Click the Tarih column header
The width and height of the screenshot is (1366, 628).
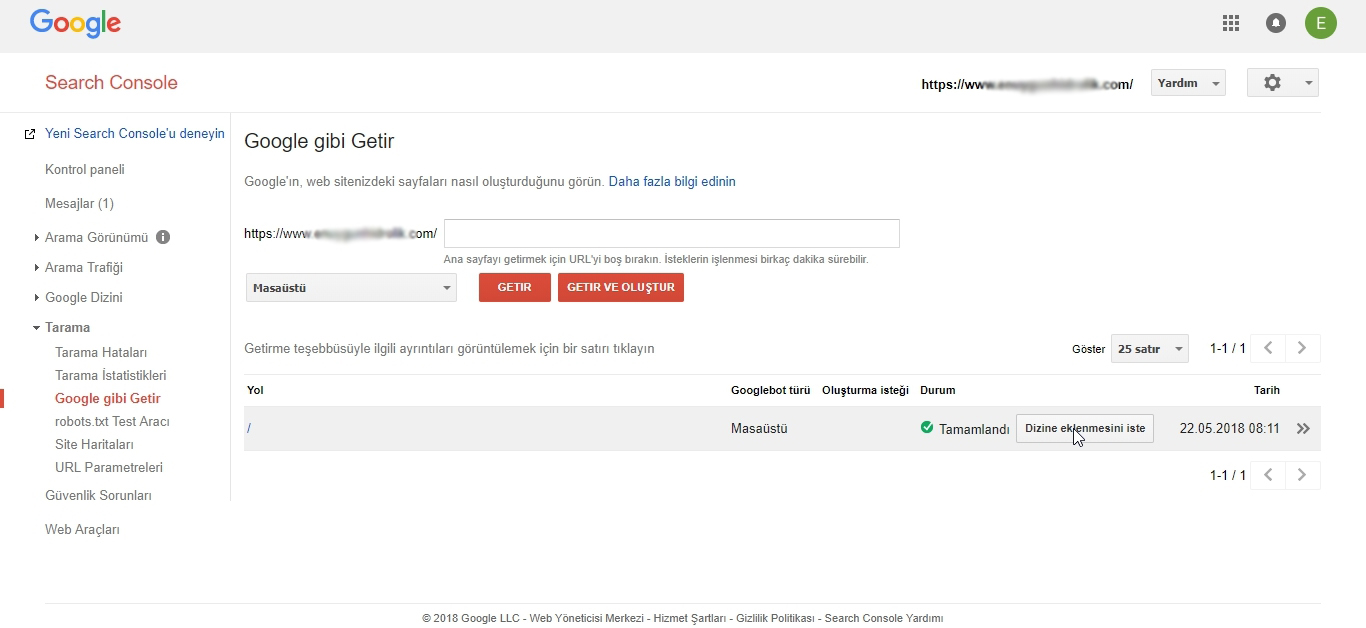[x=1267, y=390]
